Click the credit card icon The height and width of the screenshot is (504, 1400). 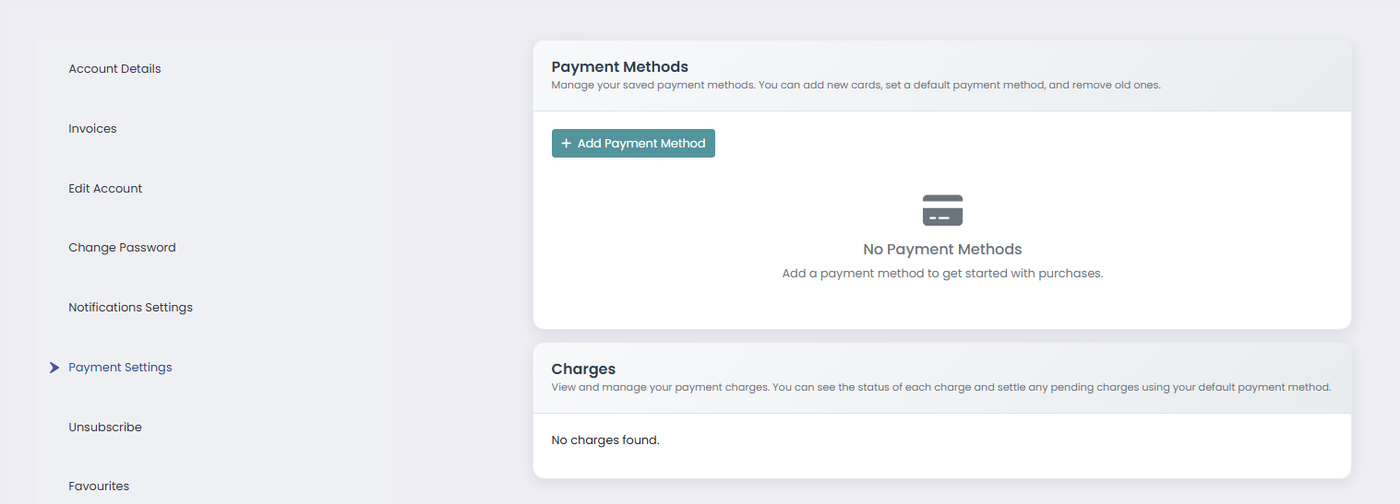942,211
